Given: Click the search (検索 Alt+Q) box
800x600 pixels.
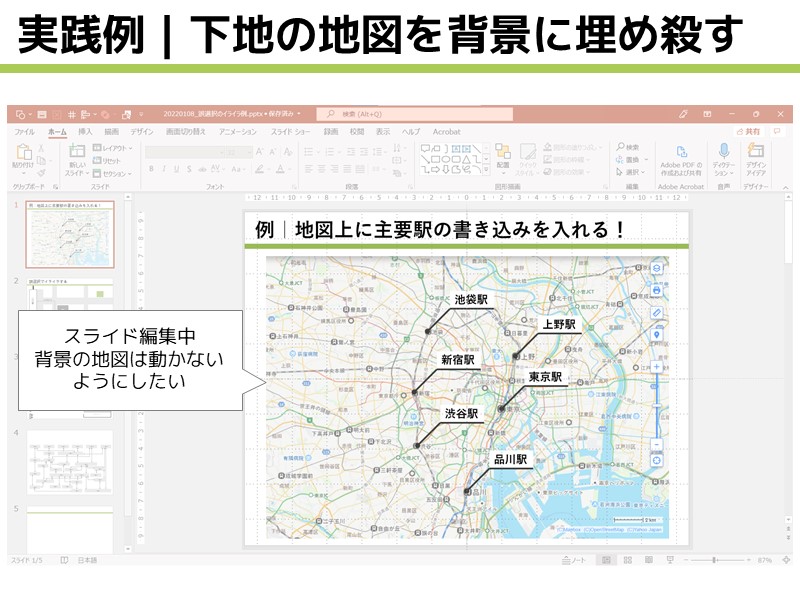Looking at the screenshot, I should point(414,114).
